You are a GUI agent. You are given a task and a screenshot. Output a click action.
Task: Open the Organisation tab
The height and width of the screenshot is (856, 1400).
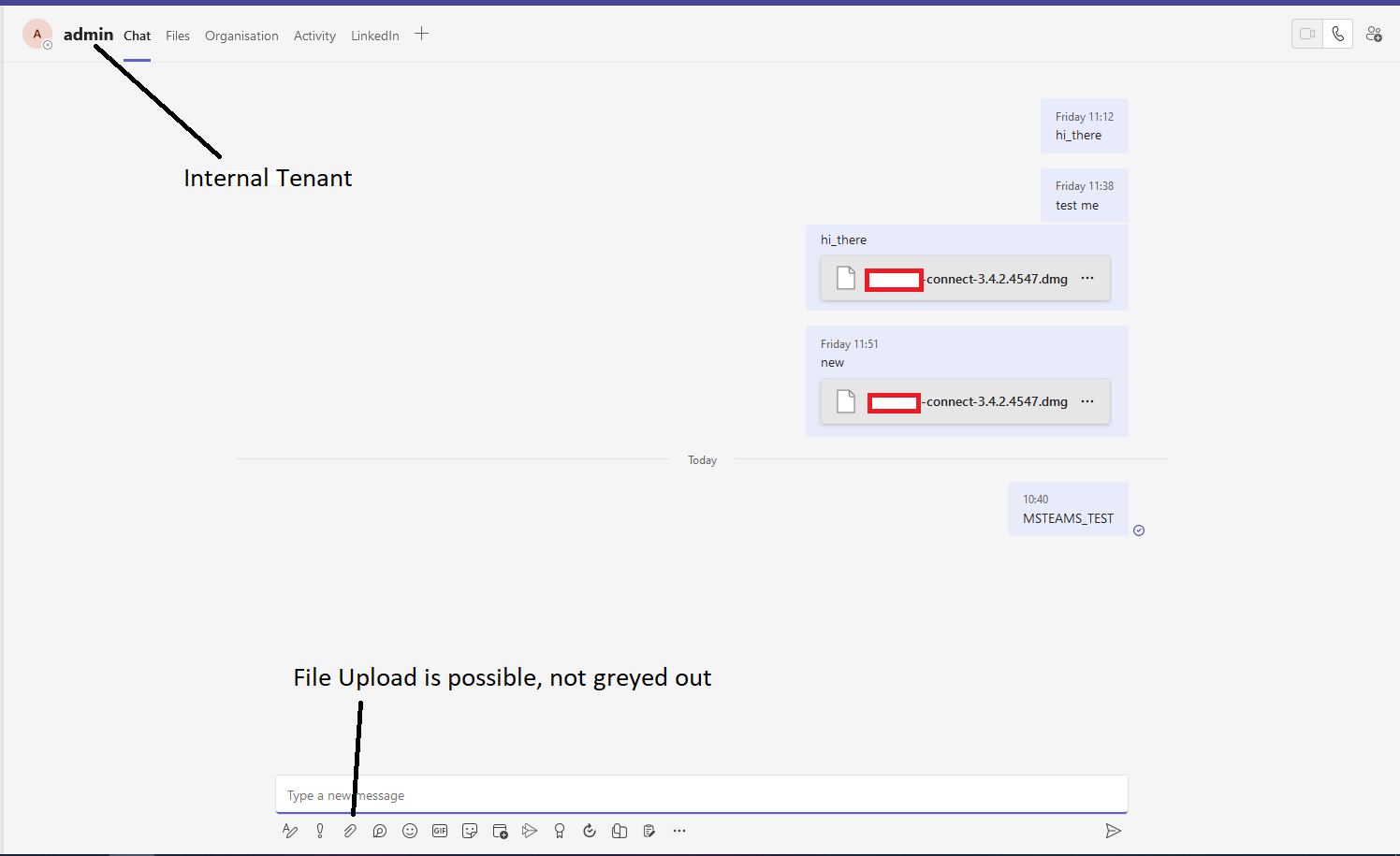pos(241,36)
